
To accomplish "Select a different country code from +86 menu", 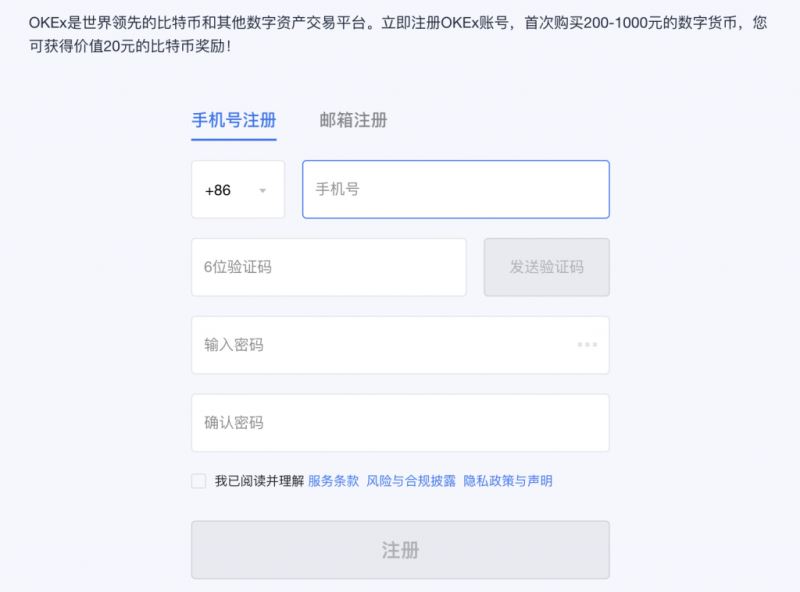I will click(237, 190).
